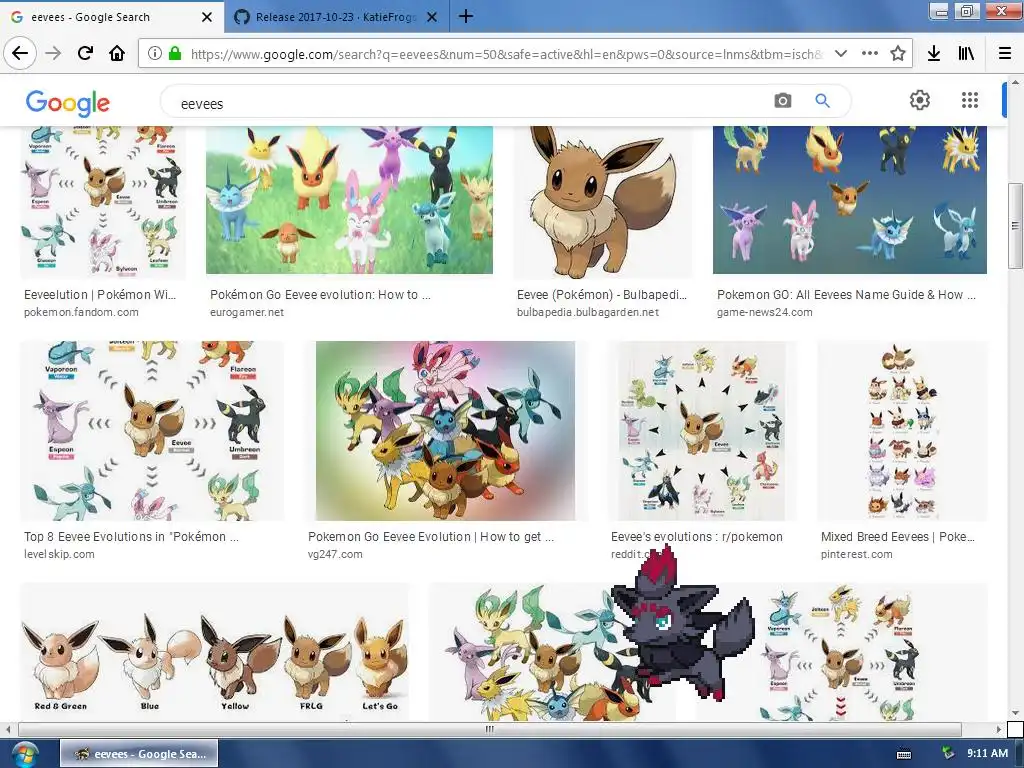This screenshot has height=768, width=1024.
Task: Open the levelskip Eevee evolution chart thumbnail
Action: (152, 431)
